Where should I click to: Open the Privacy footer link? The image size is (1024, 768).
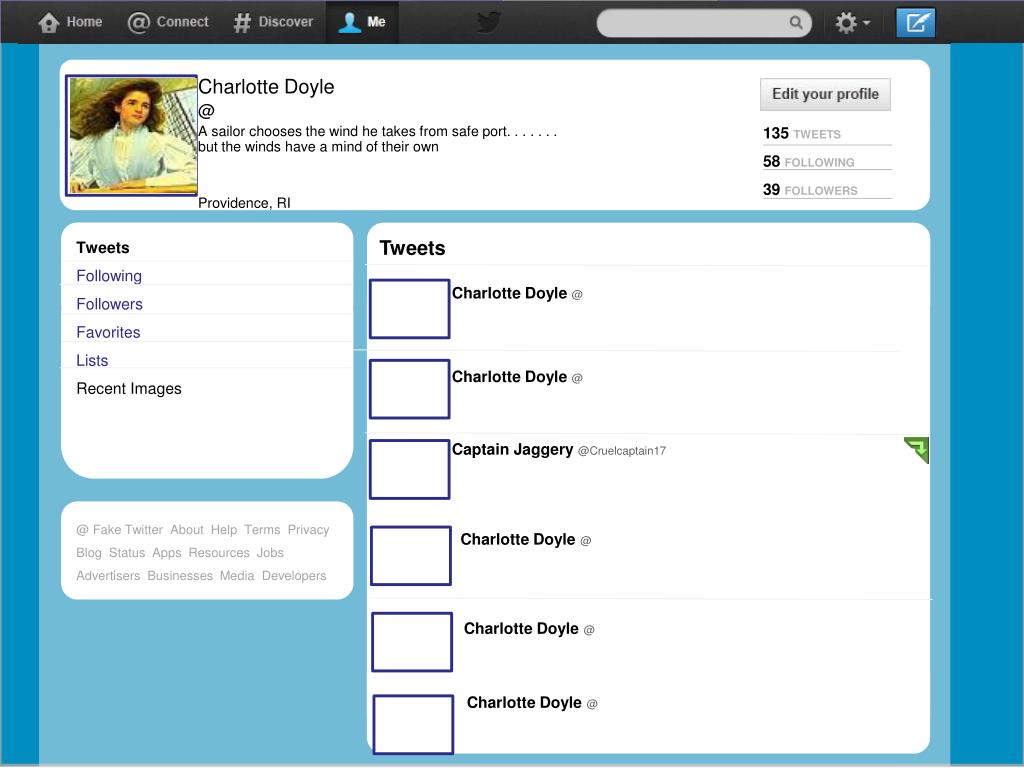[x=308, y=530]
